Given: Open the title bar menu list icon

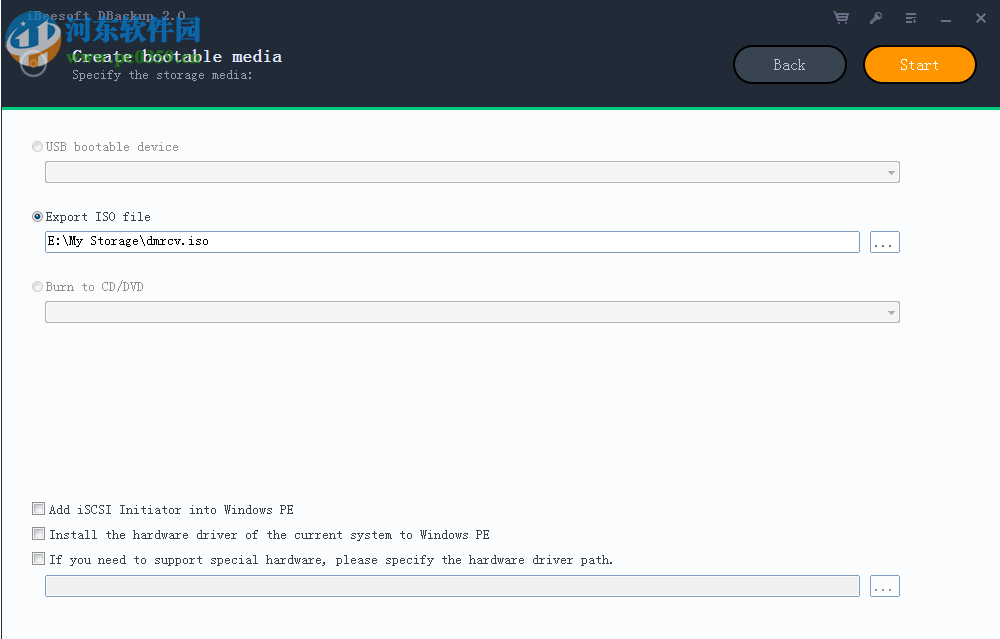Looking at the screenshot, I should pyautogui.click(x=911, y=18).
